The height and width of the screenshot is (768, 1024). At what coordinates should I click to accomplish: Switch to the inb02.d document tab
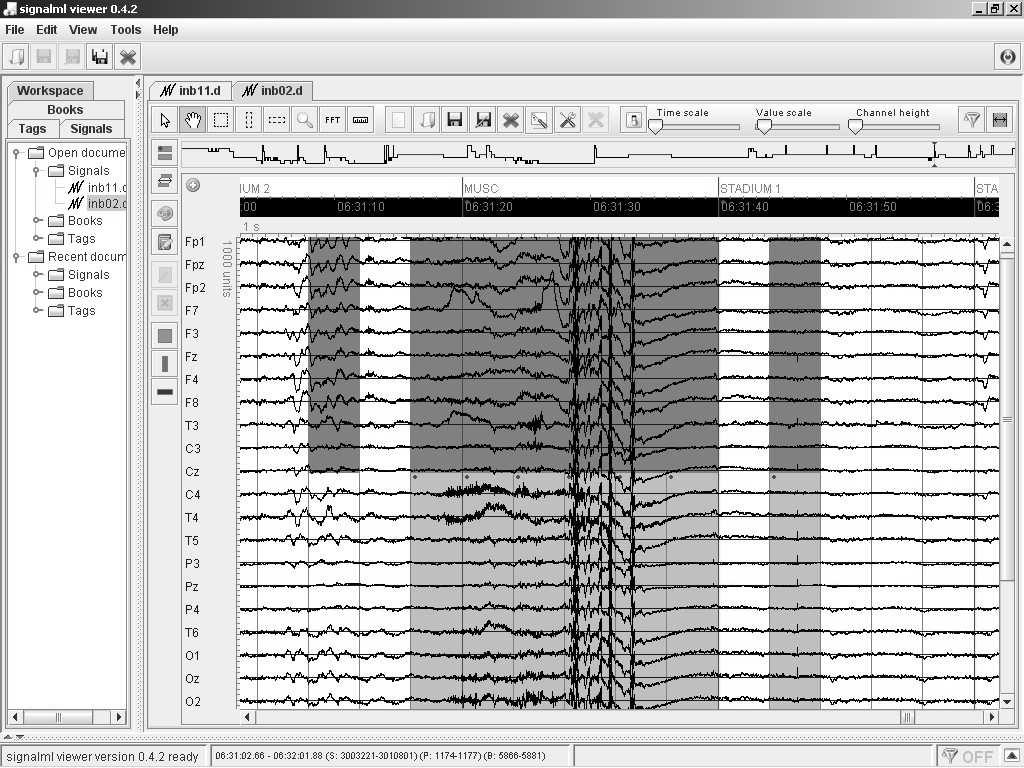click(272, 90)
